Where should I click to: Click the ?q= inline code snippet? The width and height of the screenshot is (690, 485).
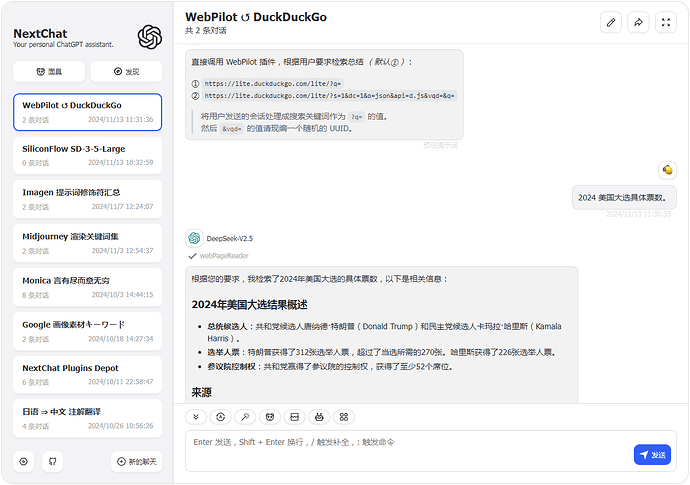[x=356, y=117]
